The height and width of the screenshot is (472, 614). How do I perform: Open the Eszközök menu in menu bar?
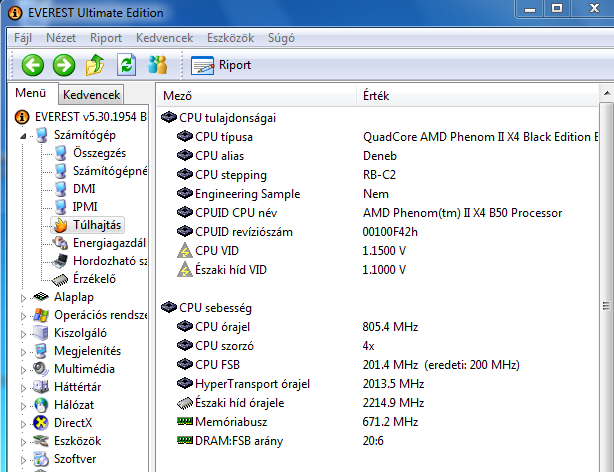pos(230,38)
